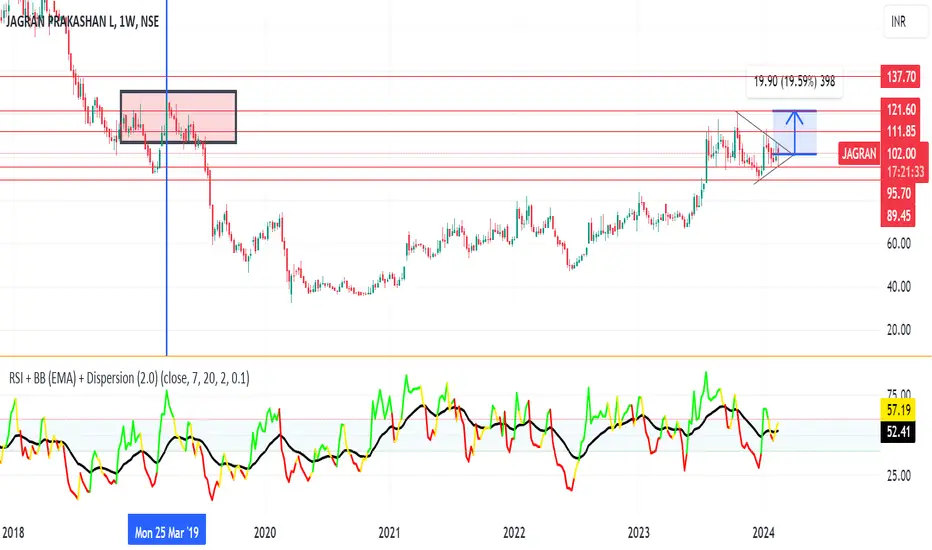This screenshot has height=550, width=932.
Task: Click the RSI + BB indicator title
Action: click(129, 378)
